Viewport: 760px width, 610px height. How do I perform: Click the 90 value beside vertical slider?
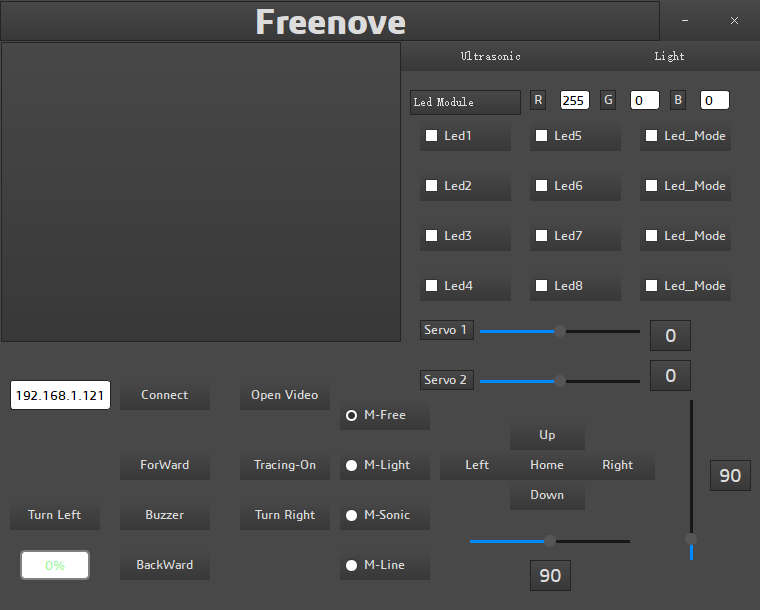pos(730,475)
